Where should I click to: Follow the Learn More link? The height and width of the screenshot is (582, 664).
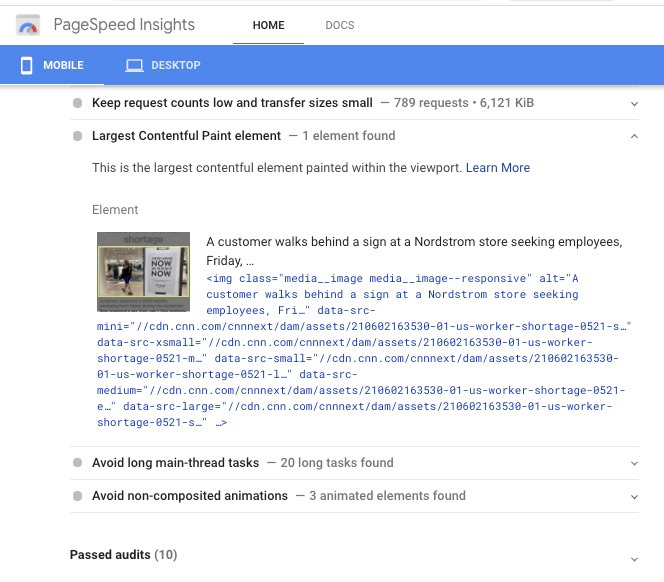click(x=497, y=168)
